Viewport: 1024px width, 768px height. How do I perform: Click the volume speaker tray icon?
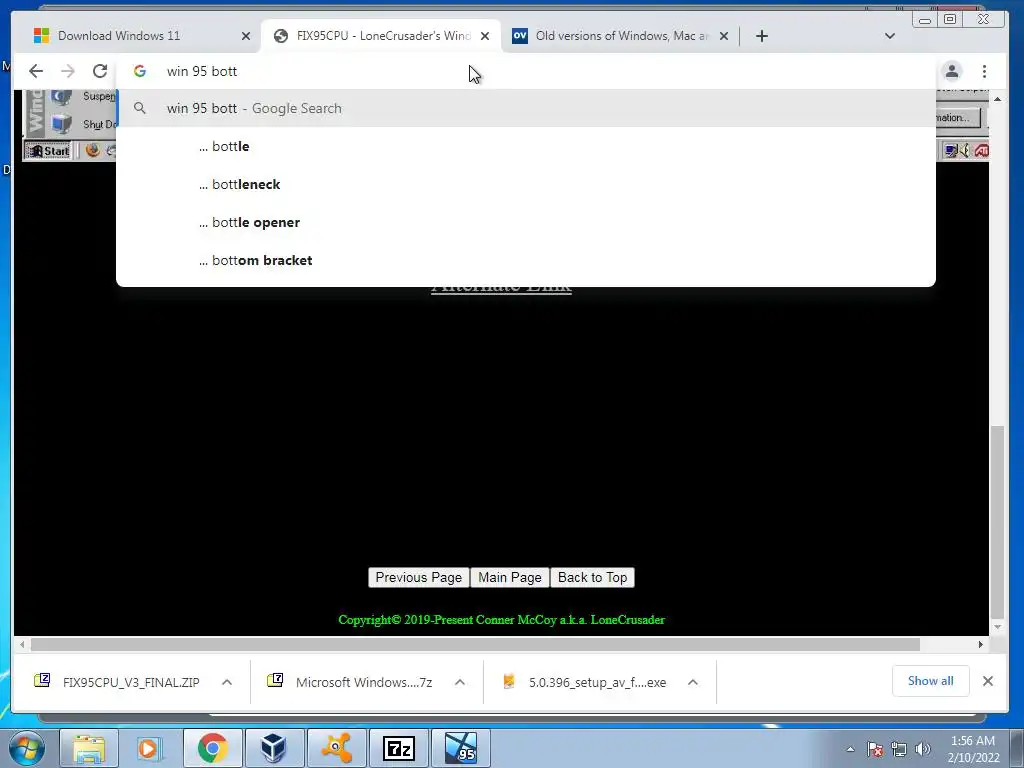click(923, 749)
